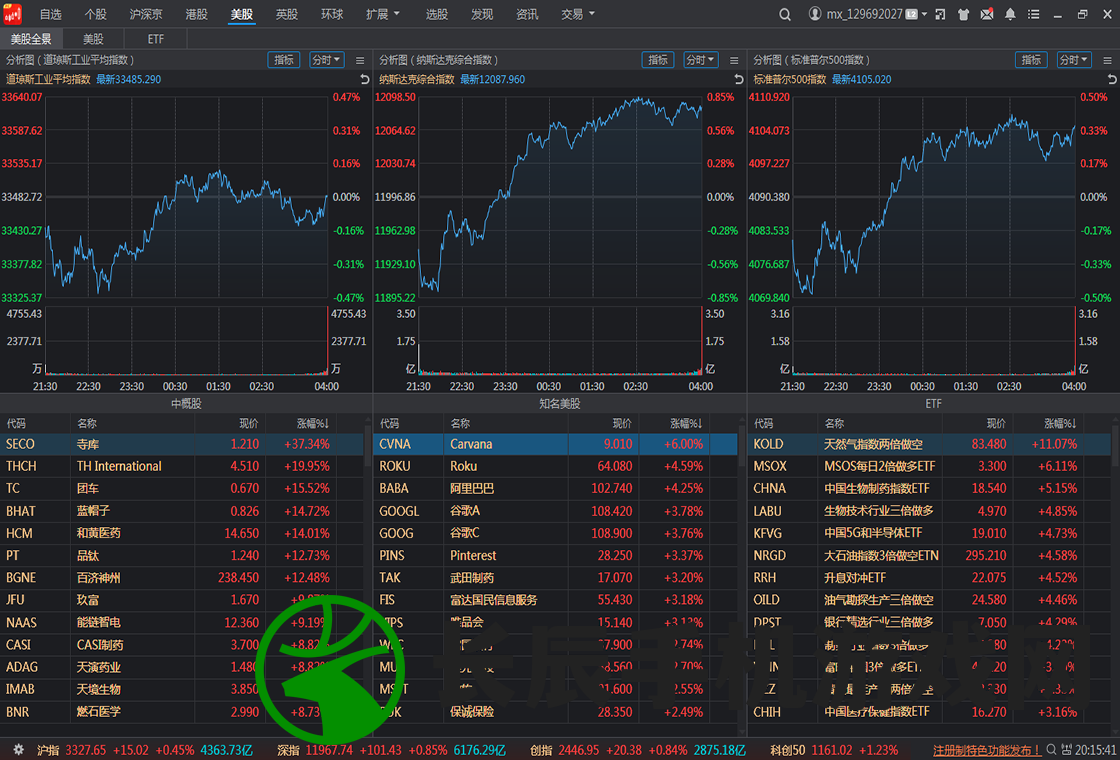Expand the 交易 menu
Image resolution: width=1120 pixels, height=760 pixels.
coord(578,14)
